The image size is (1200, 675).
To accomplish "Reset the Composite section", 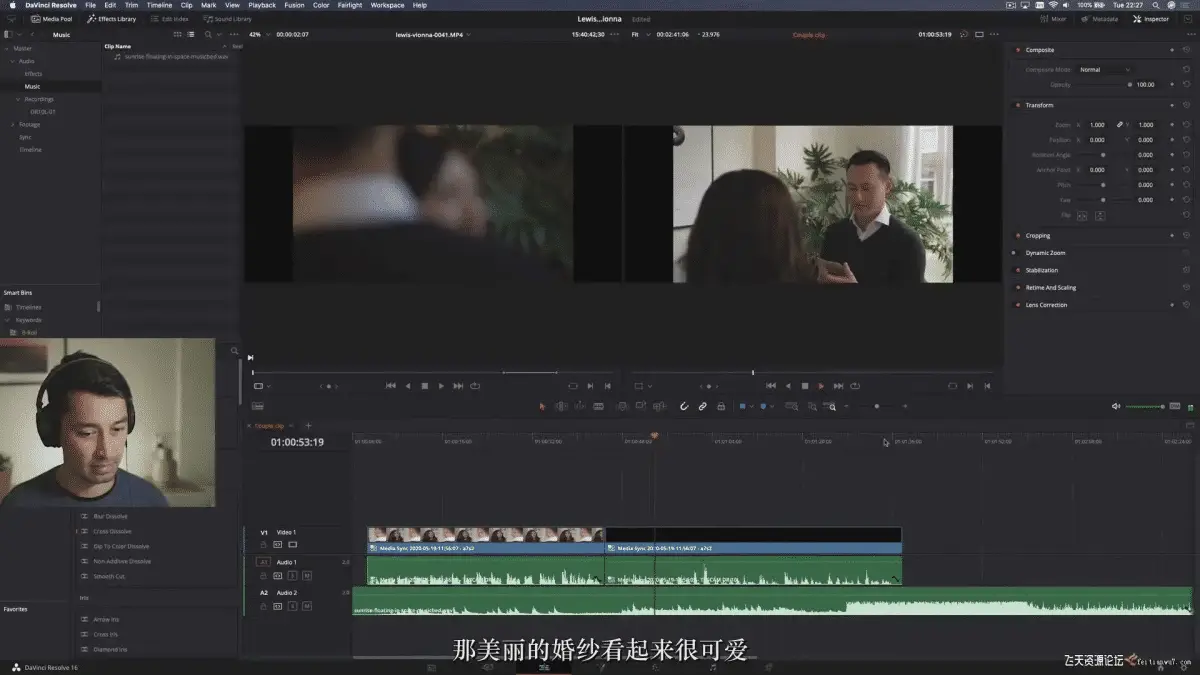I will tap(1186, 50).
